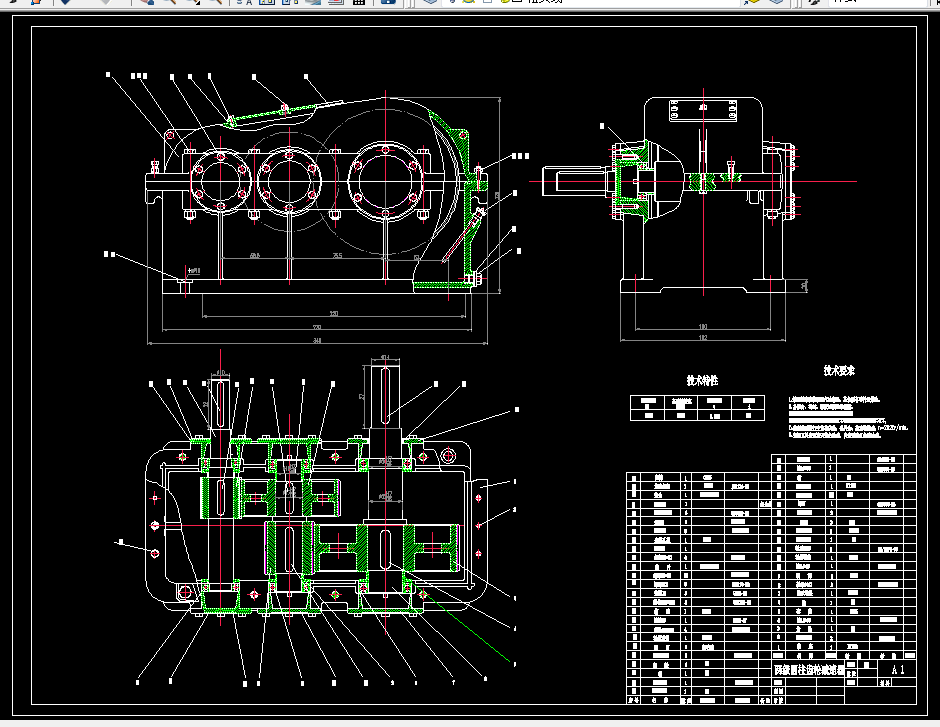Select the 两级圆柱齿轮减速器 title text
Image resolution: width=940 pixels, height=727 pixels.
[x=809, y=670]
